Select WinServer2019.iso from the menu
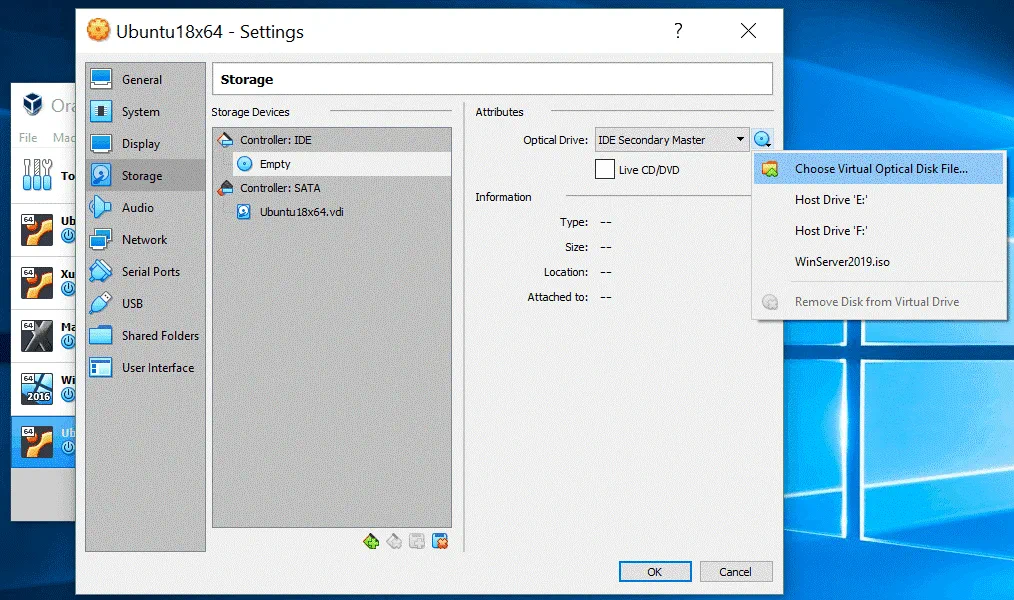The width and height of the screenshot is (1014, 600). pos(842,262)
